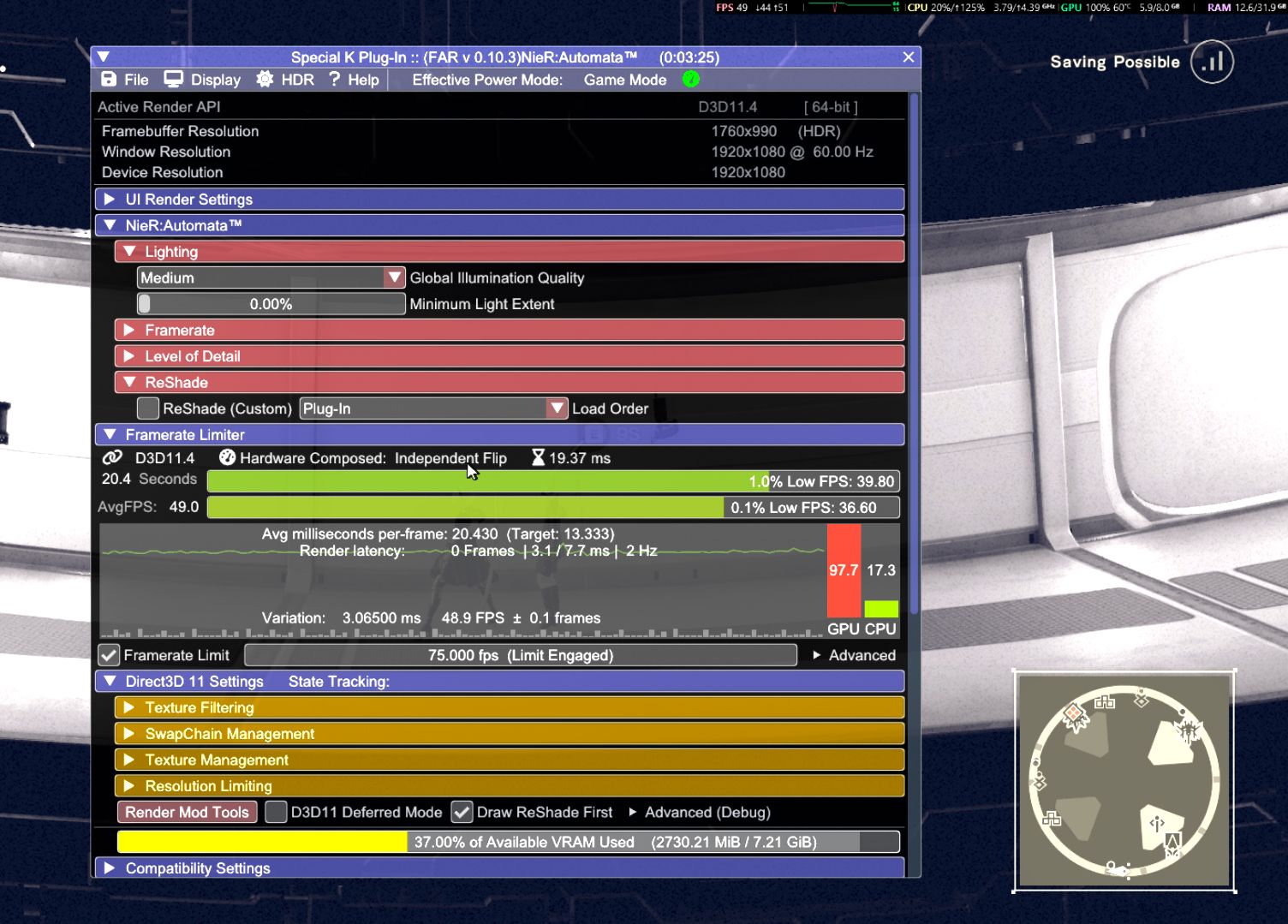Collapse the Framerate Limiter section
Screen dimensions: 1288x924
coord(499,435)
